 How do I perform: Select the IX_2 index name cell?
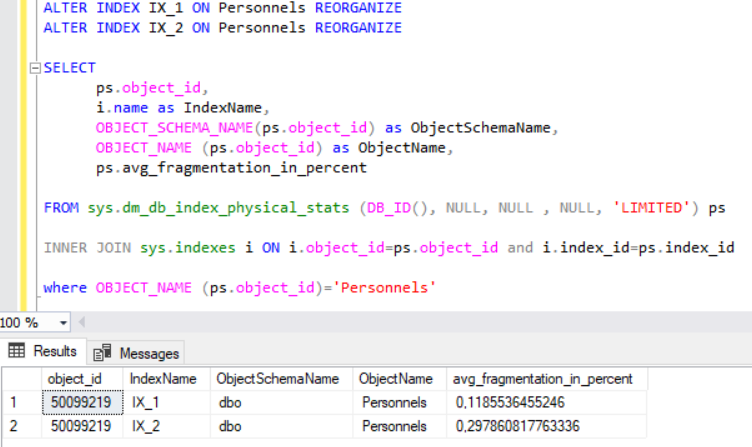point(152,426)
